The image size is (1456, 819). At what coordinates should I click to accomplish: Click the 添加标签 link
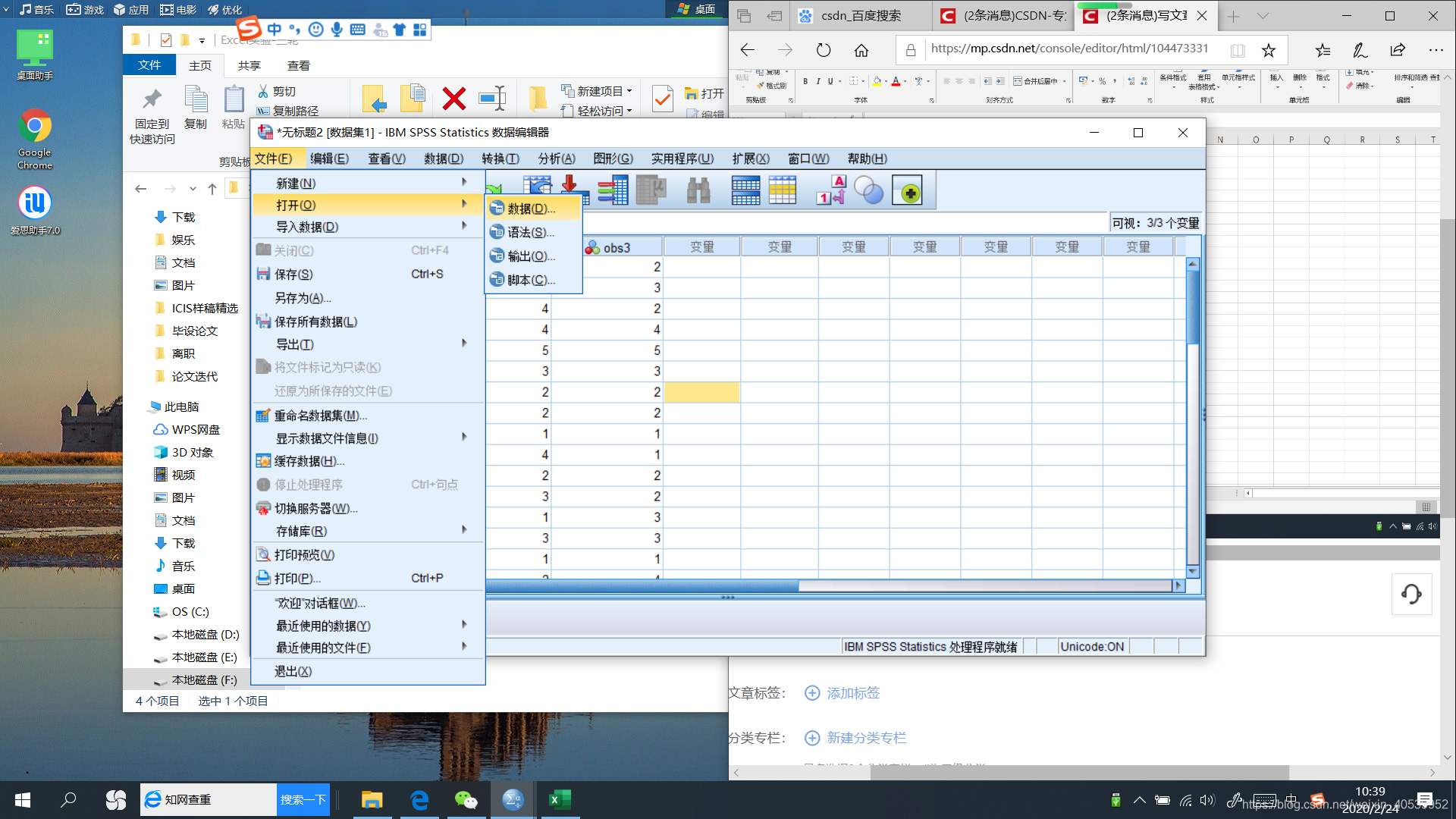[852, 693]
